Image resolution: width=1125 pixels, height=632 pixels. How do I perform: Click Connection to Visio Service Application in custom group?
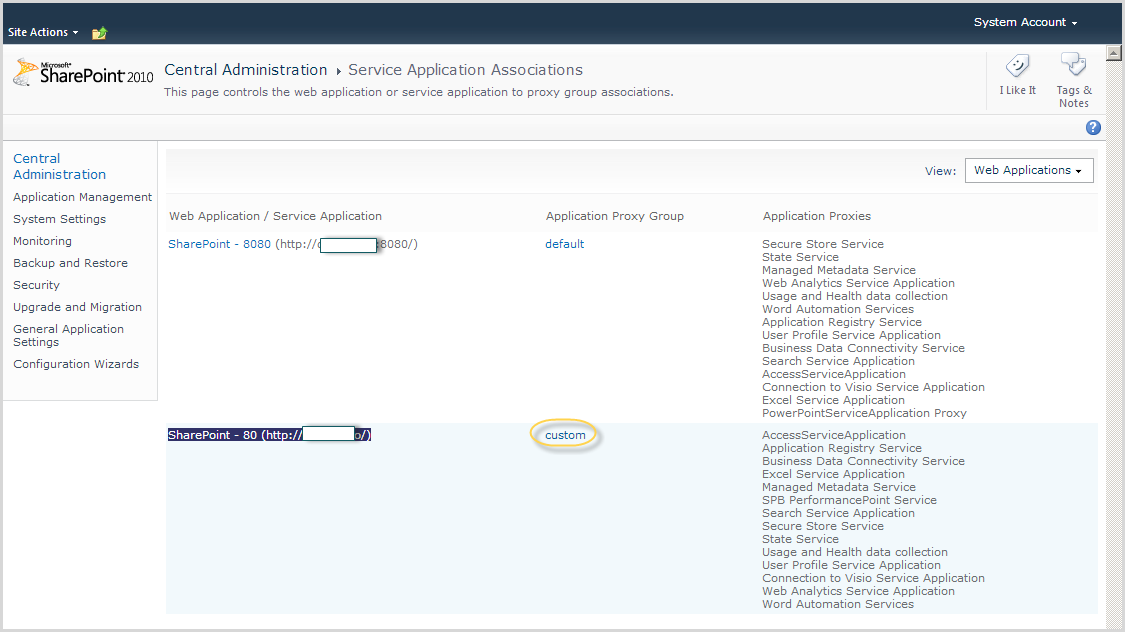[873, 578]
